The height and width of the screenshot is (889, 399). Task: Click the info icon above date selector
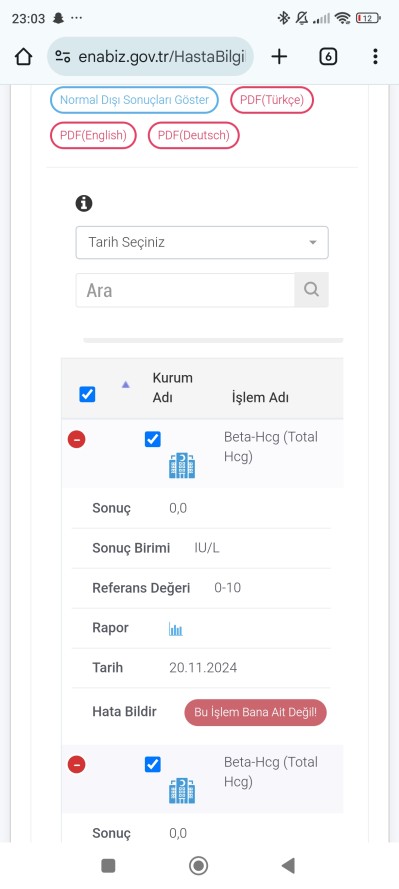[84, 203]
